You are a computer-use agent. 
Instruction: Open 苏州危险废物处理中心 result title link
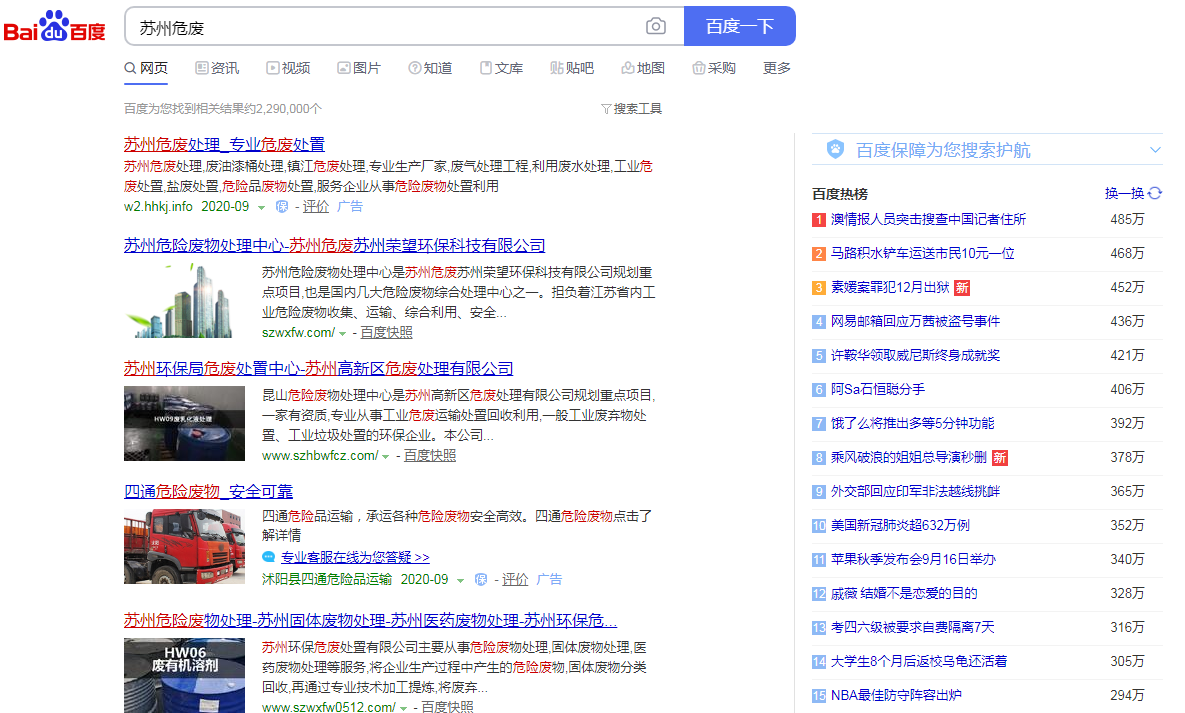334,245
